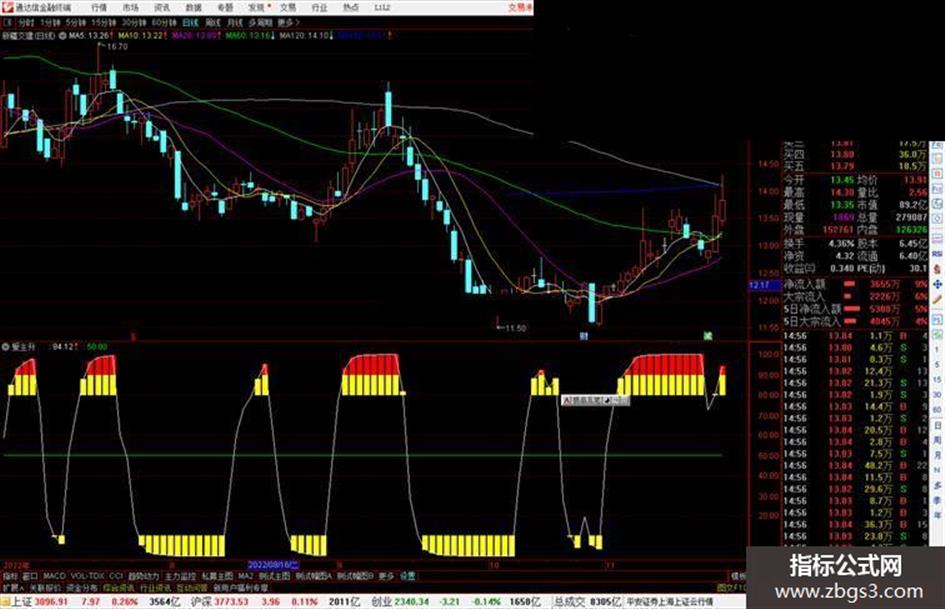This screenshot has height=609, width=945.
Task: Open the 交易 menu in top bar
Action: click(287, 7)
